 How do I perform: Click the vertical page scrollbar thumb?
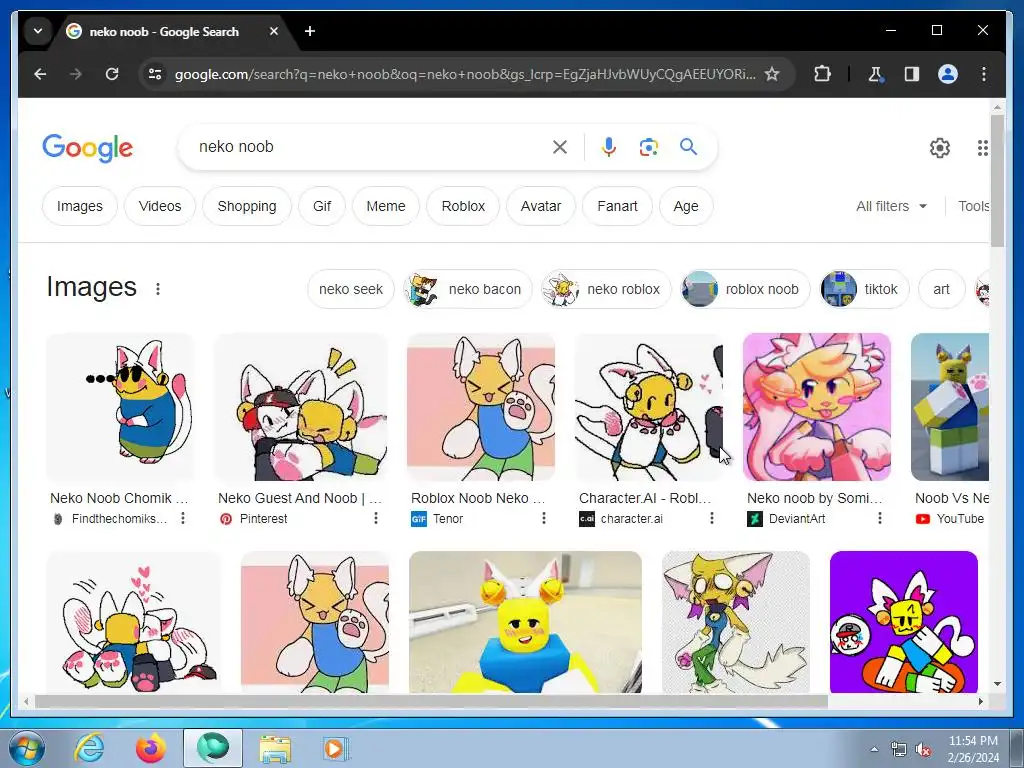[997, 181]
